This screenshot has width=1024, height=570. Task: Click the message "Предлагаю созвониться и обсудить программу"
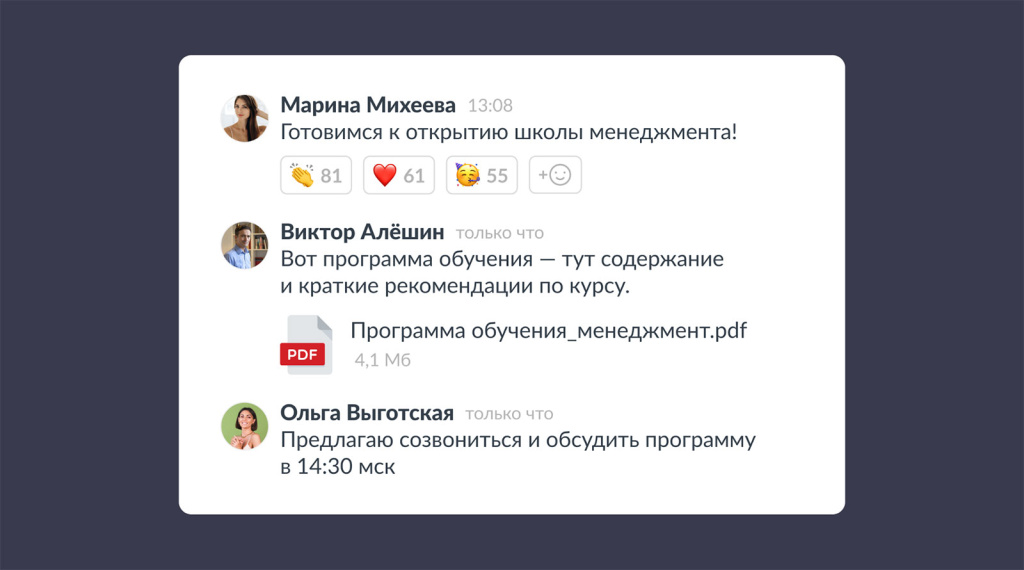point(517,440)
